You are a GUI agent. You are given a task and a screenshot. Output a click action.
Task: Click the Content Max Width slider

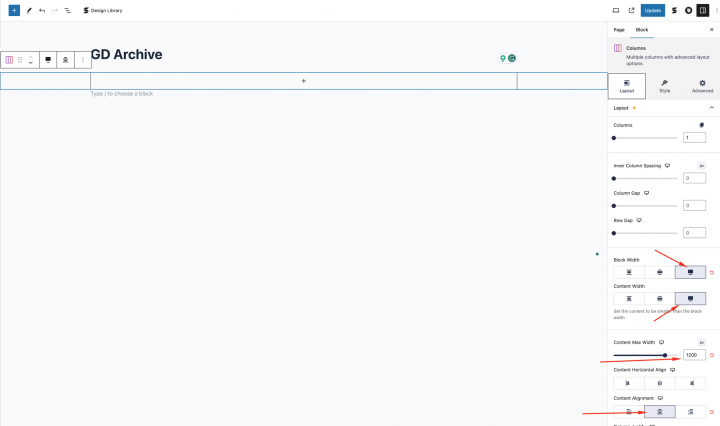point(640,355)
